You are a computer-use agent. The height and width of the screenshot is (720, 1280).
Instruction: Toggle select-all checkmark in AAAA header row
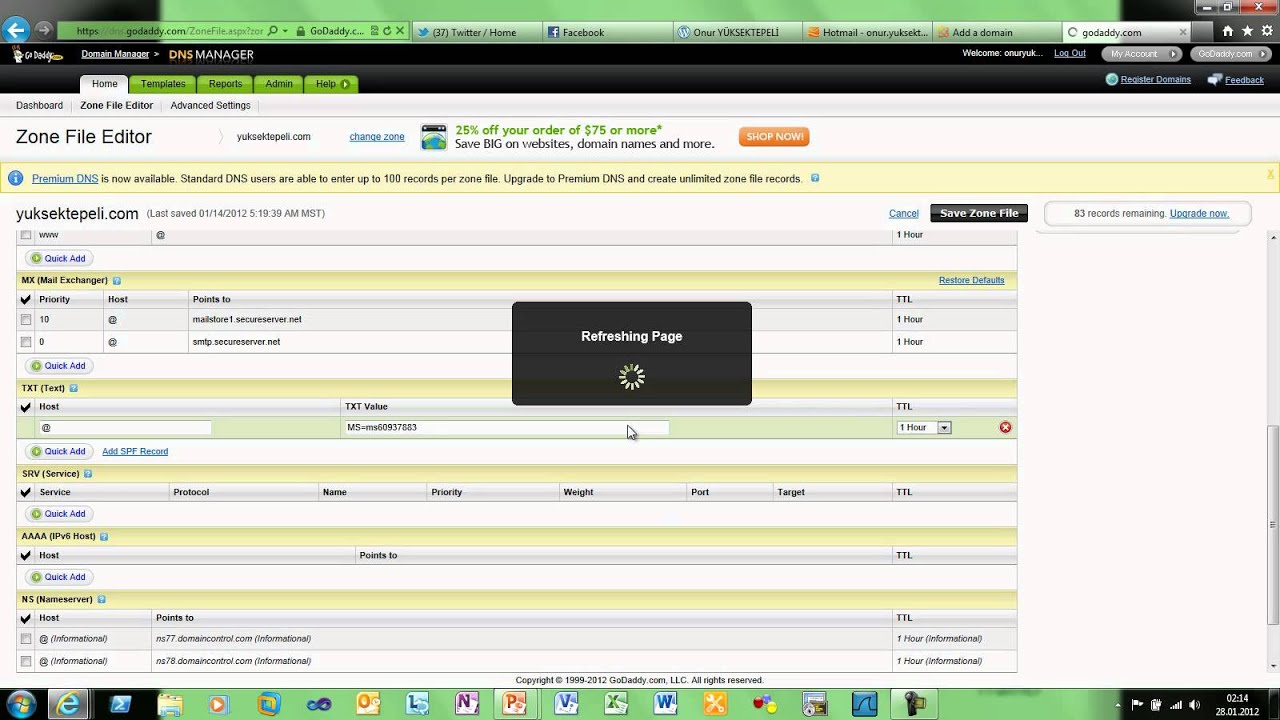click(26, 556)
